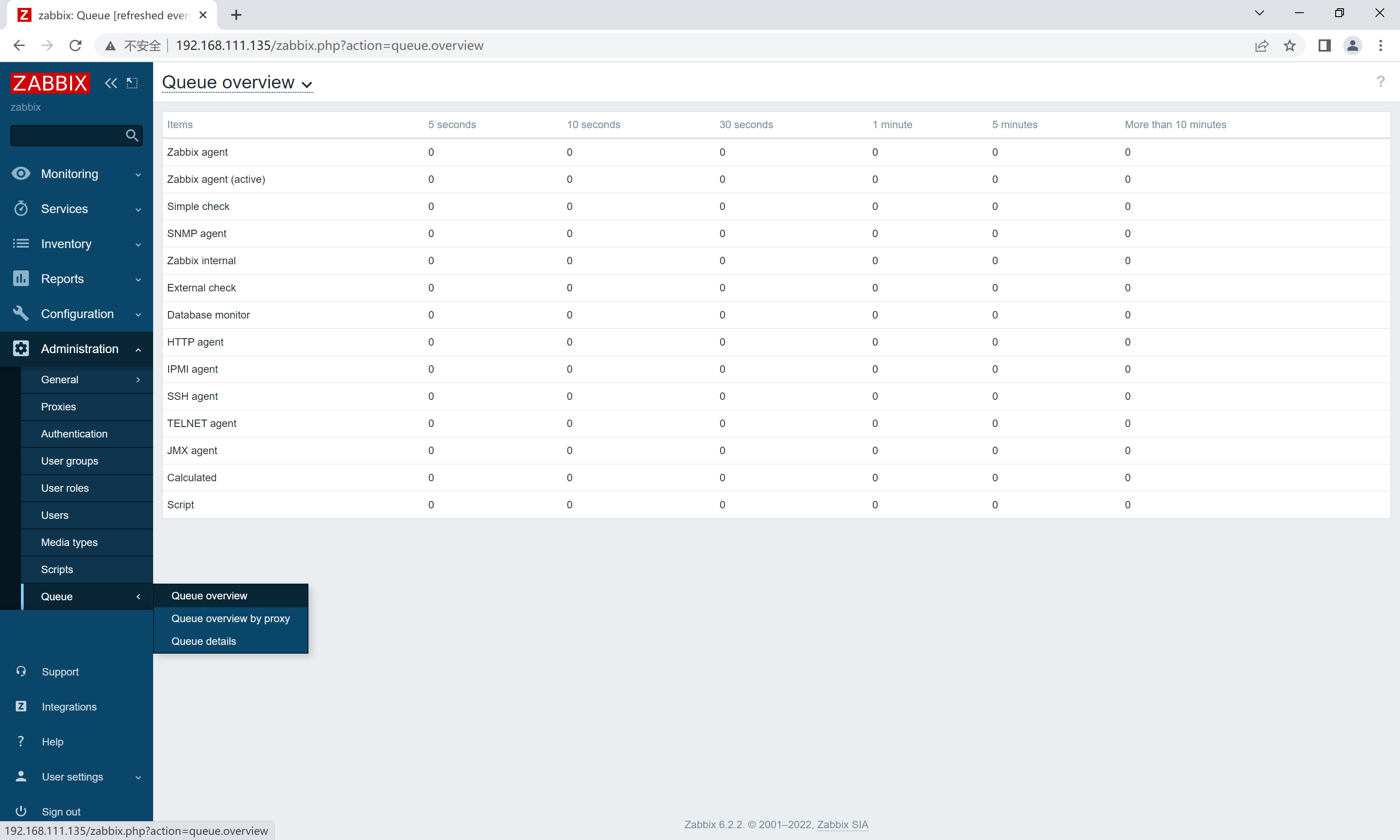Click the More than 10 minutes column header

1175,125
